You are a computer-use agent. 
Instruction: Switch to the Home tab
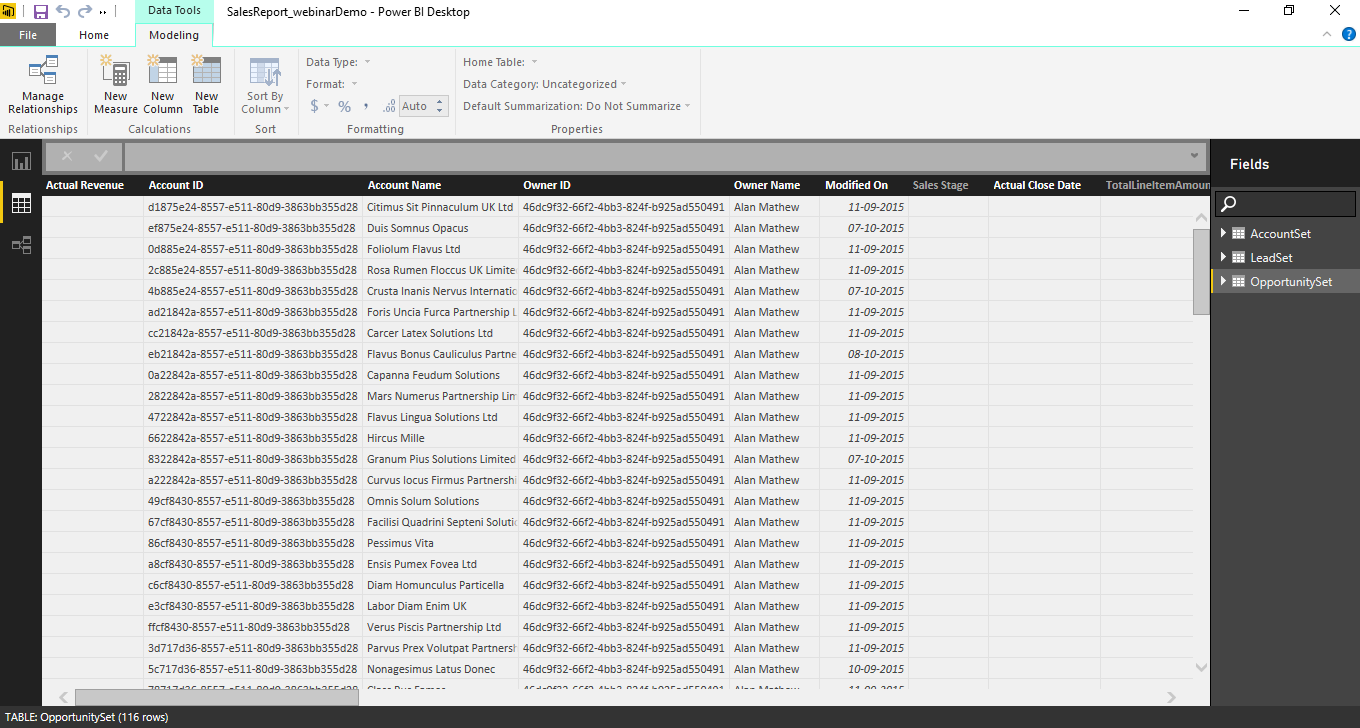[94, 35]
